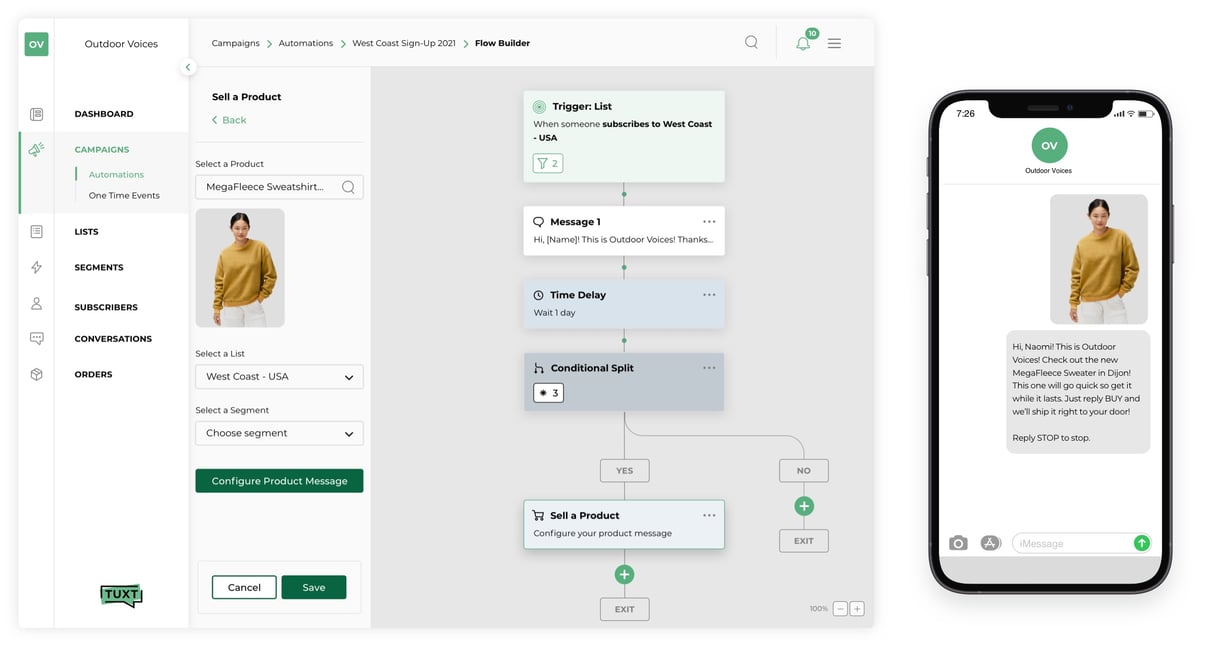The width and height of the screenshot is (1220, 648).
Task: Click the Conversations chat bubble icon
Action: click(36, 339)
